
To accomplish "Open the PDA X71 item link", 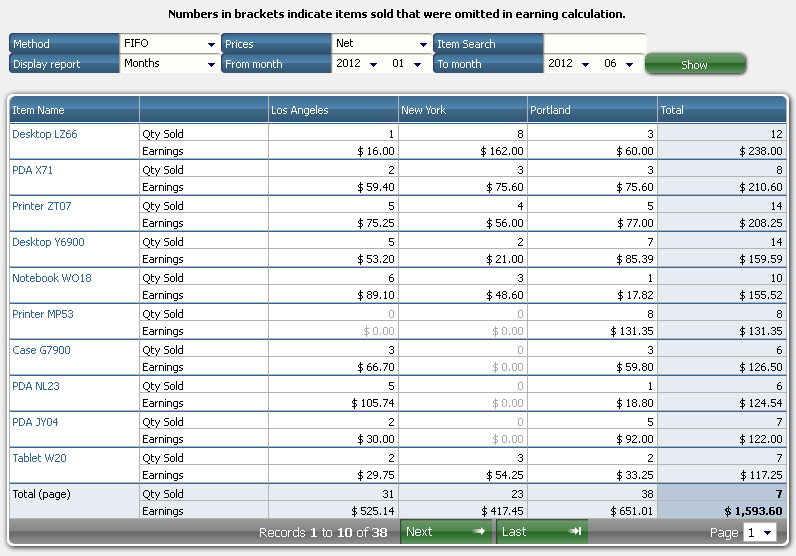I will [x=33, y=170].
